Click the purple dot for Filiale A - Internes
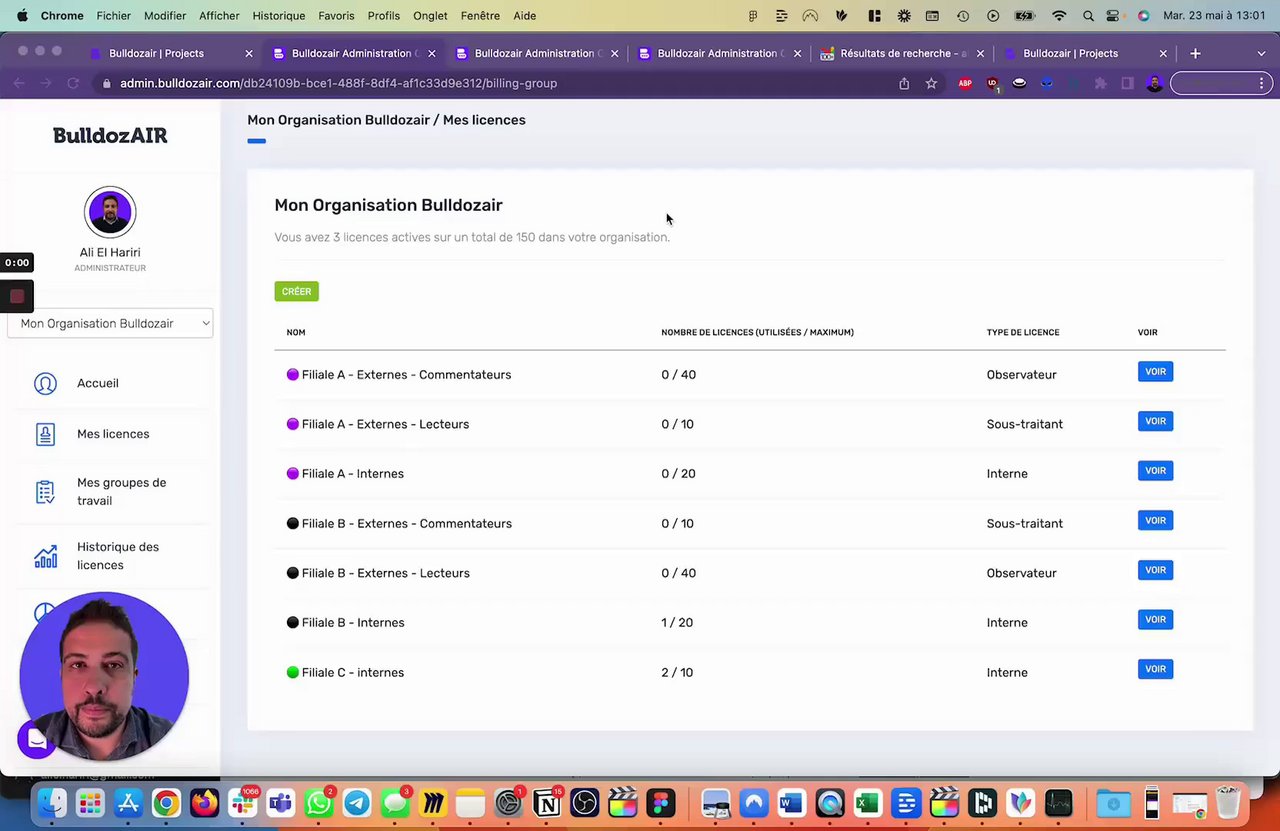 293,474
